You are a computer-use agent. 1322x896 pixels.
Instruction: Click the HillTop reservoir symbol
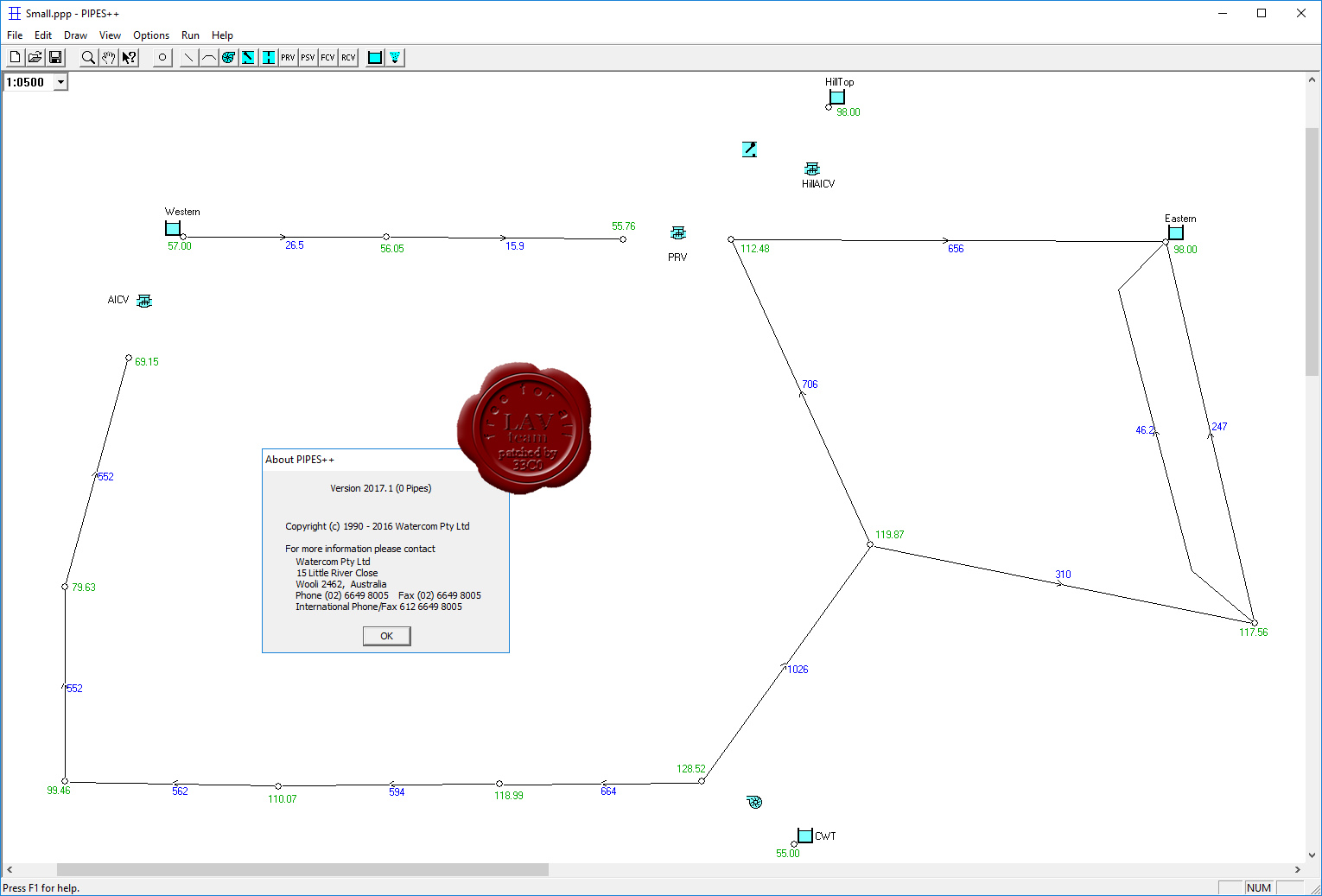837,98
